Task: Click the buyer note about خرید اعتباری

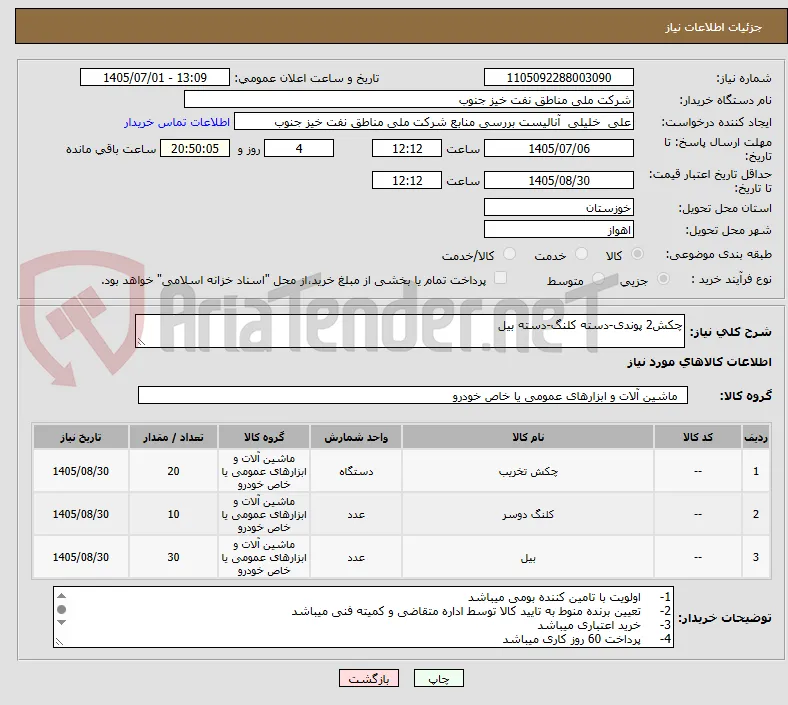Action: 589,625
